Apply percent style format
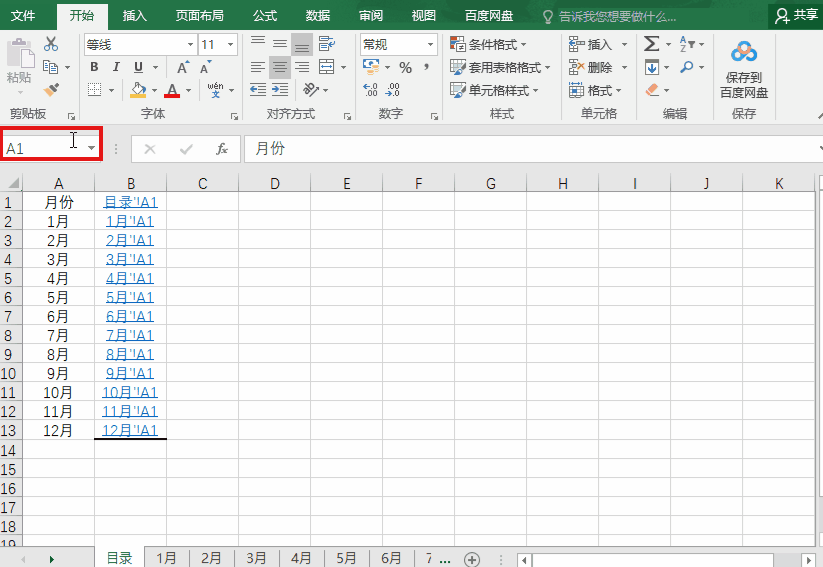 tap(405, 67)
